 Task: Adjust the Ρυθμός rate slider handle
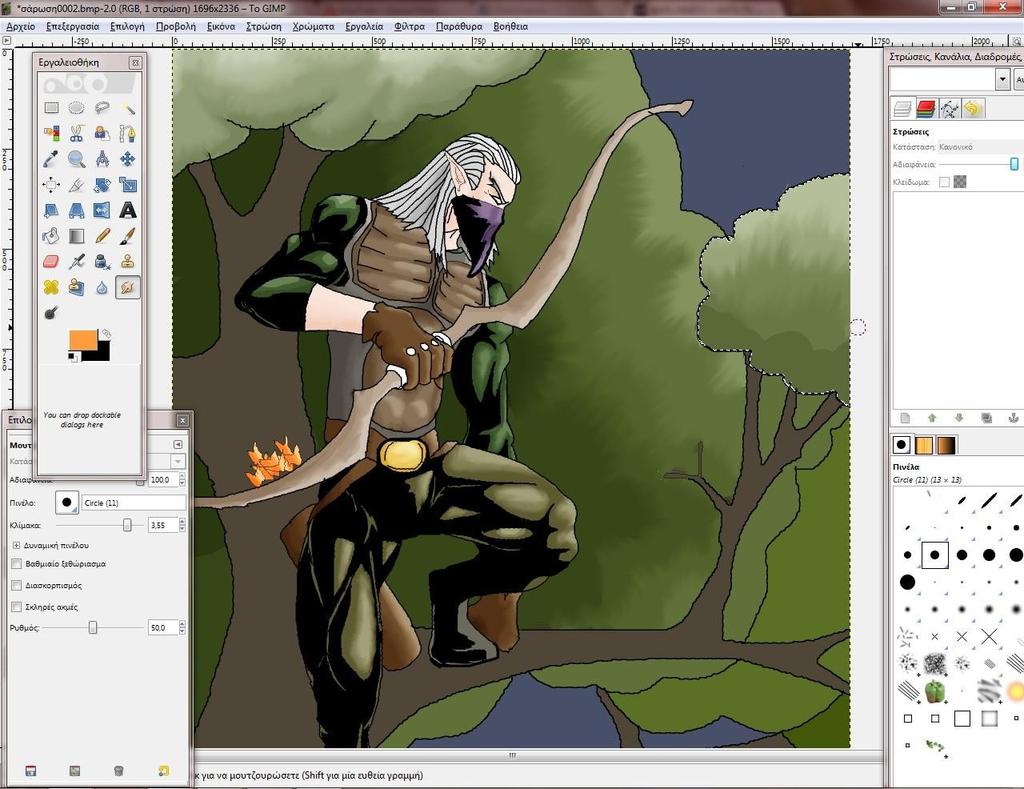(x=93, y=628)
